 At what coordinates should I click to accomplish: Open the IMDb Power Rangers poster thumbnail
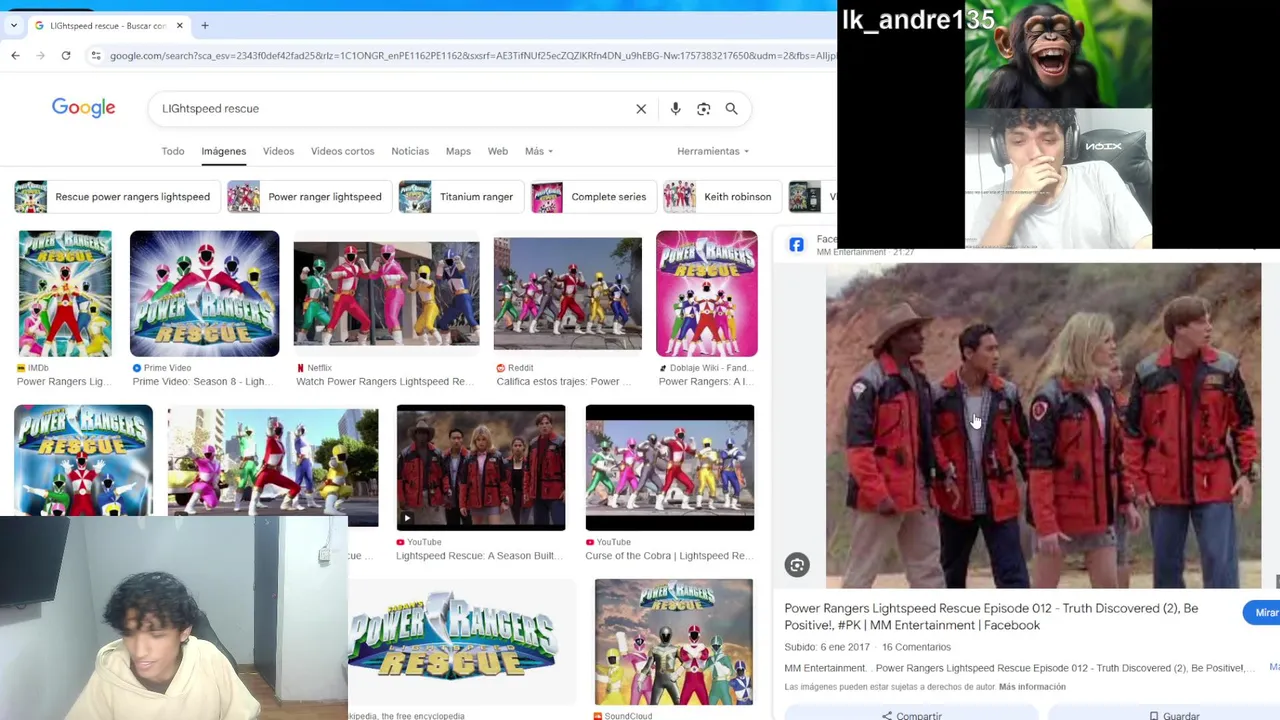pos(65,293)
